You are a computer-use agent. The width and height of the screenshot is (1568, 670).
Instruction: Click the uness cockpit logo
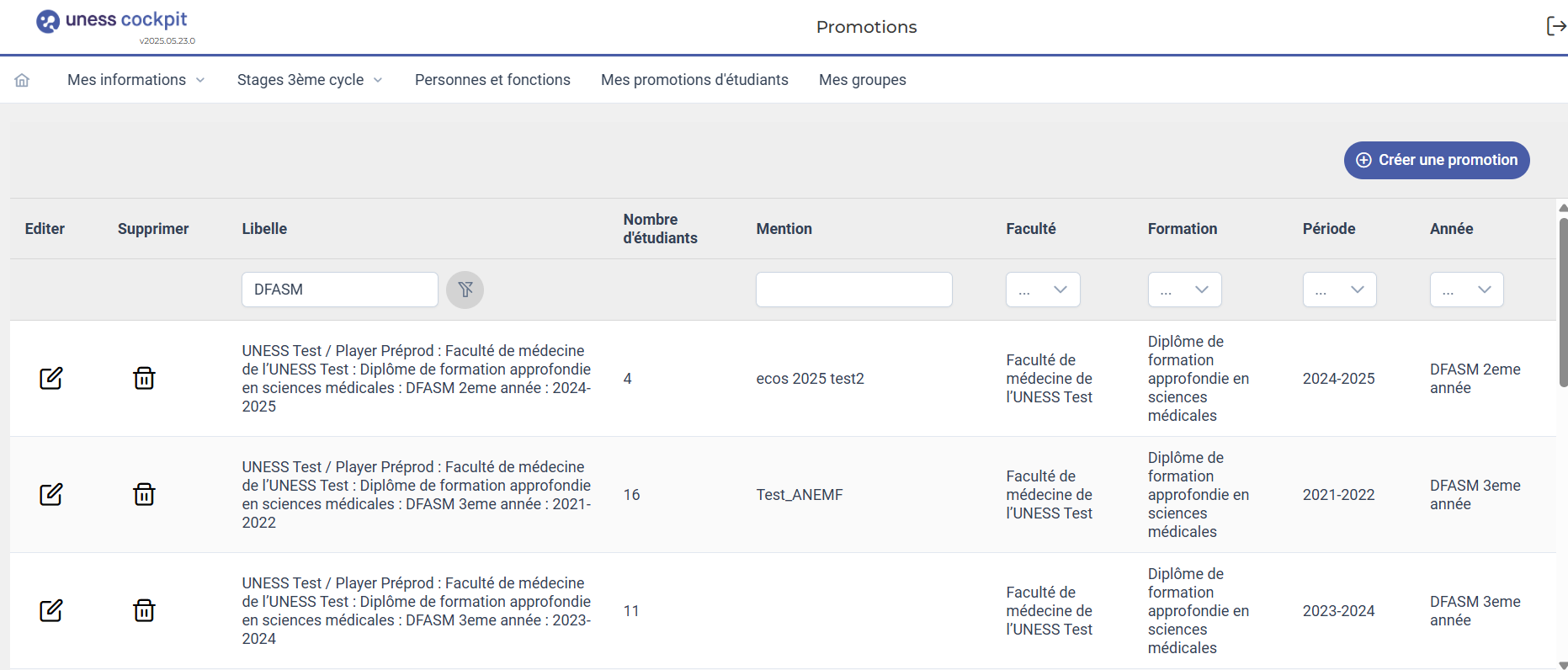tap(111, 21)
